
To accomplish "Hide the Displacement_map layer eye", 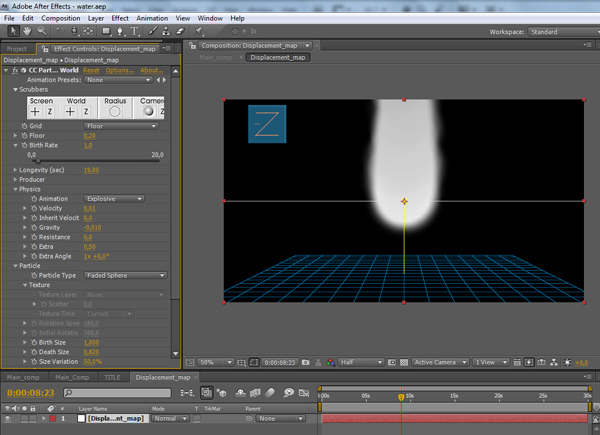I will (x=8, y=419).
